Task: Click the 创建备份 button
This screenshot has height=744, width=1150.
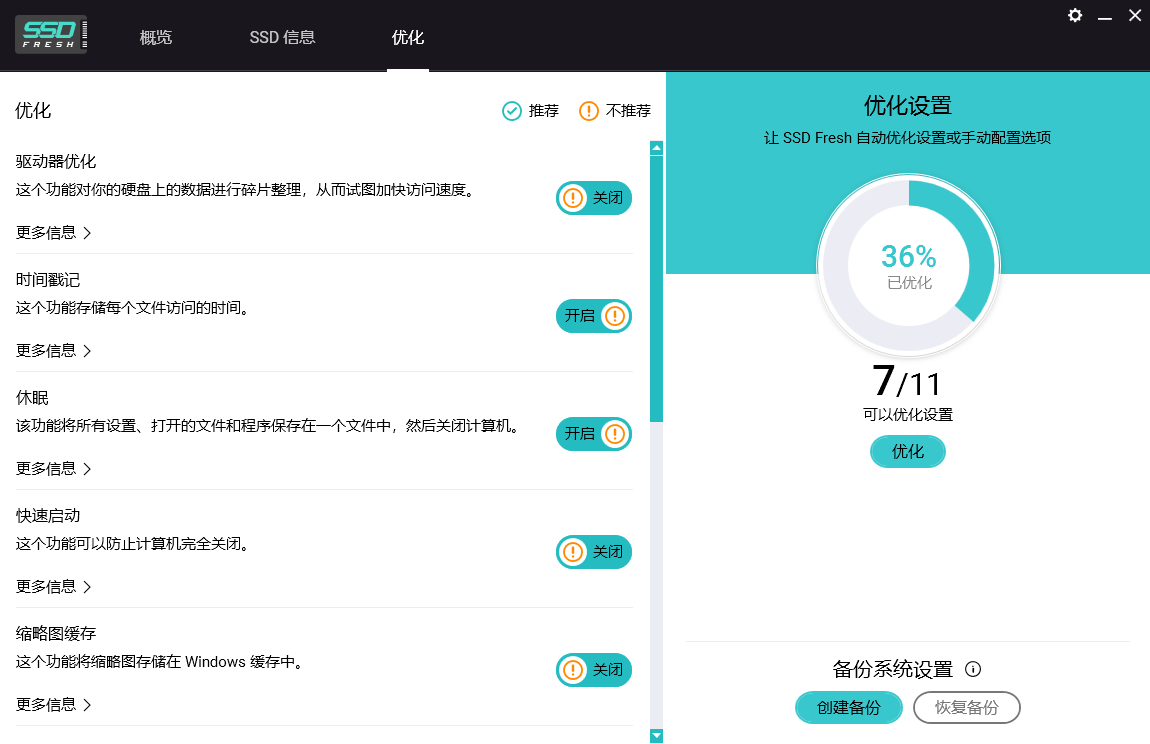Action: click(x=848, y=707)
